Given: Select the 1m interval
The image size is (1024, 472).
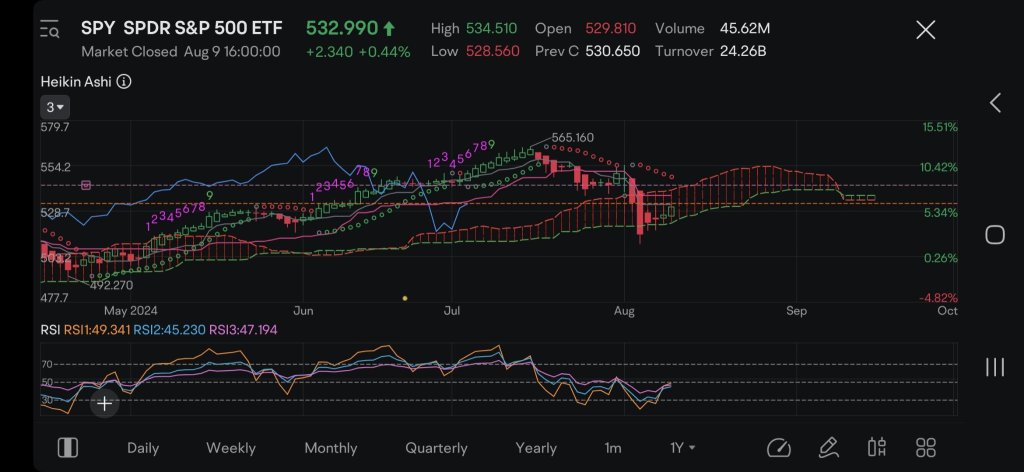Looking at the screenshot, I should [x=613, y=448].
